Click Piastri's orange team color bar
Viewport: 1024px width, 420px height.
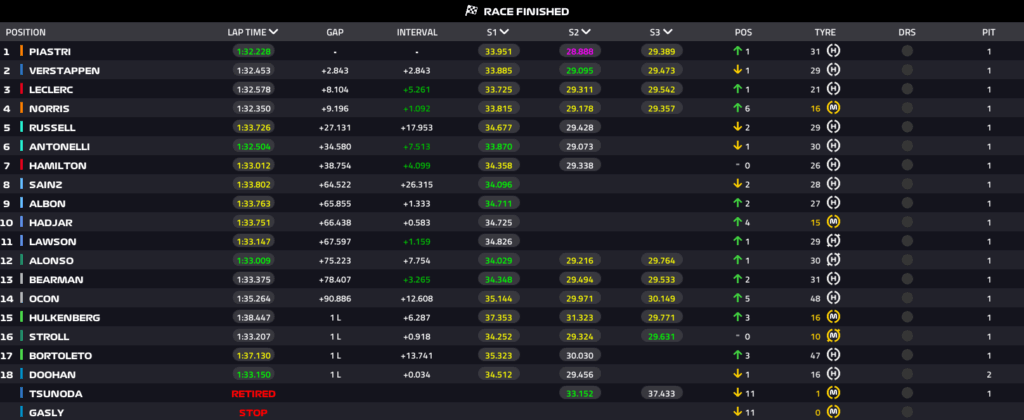22,51
